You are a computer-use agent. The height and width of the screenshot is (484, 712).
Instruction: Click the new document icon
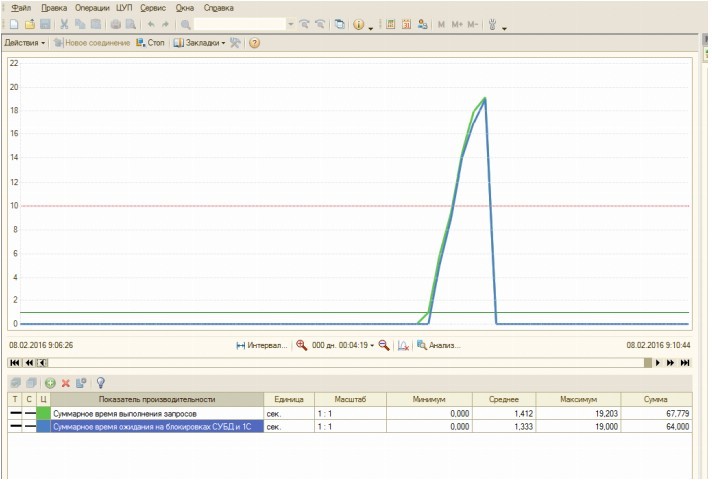14,25
